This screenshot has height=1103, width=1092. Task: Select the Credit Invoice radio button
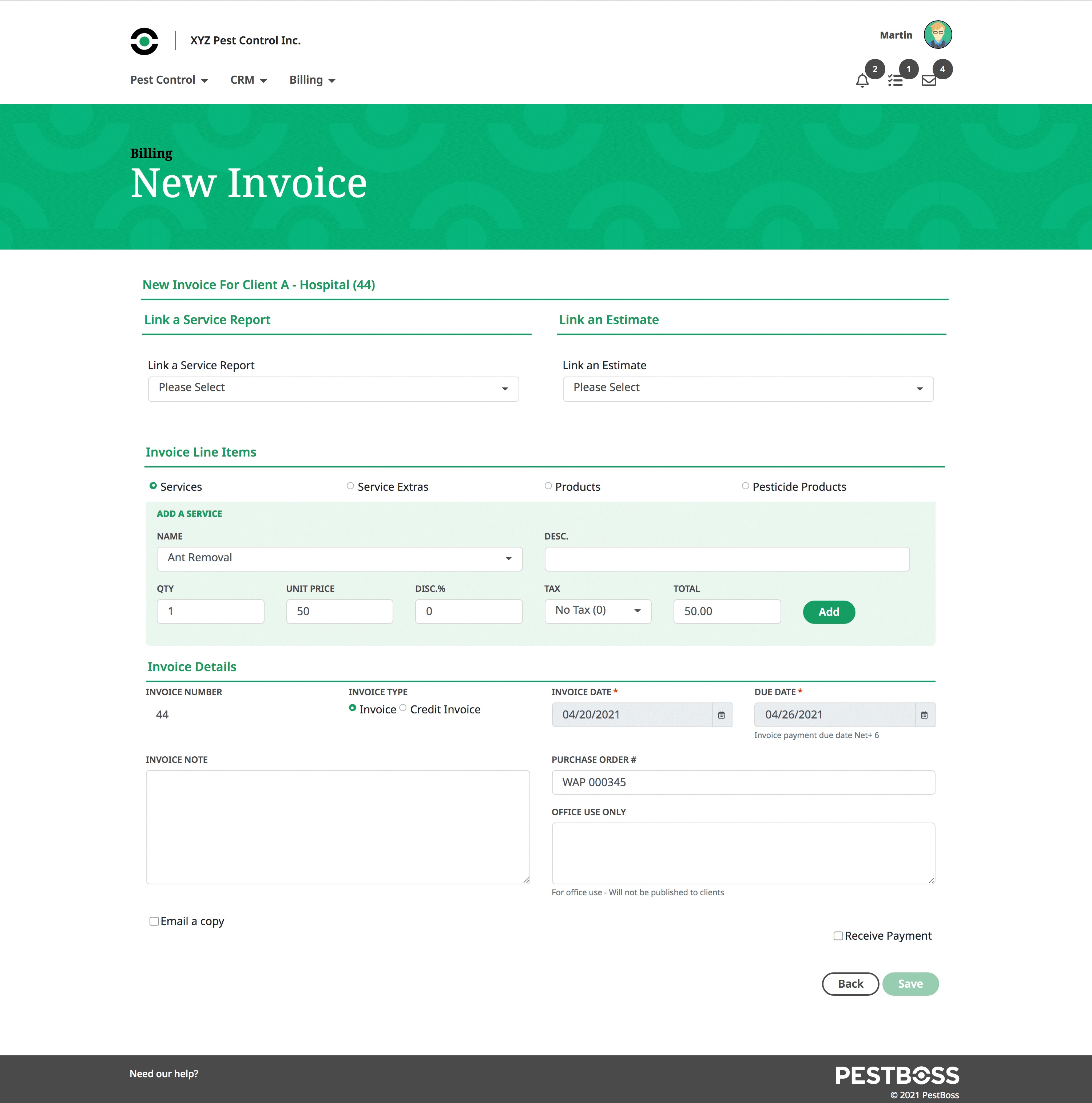click(403, 709)
